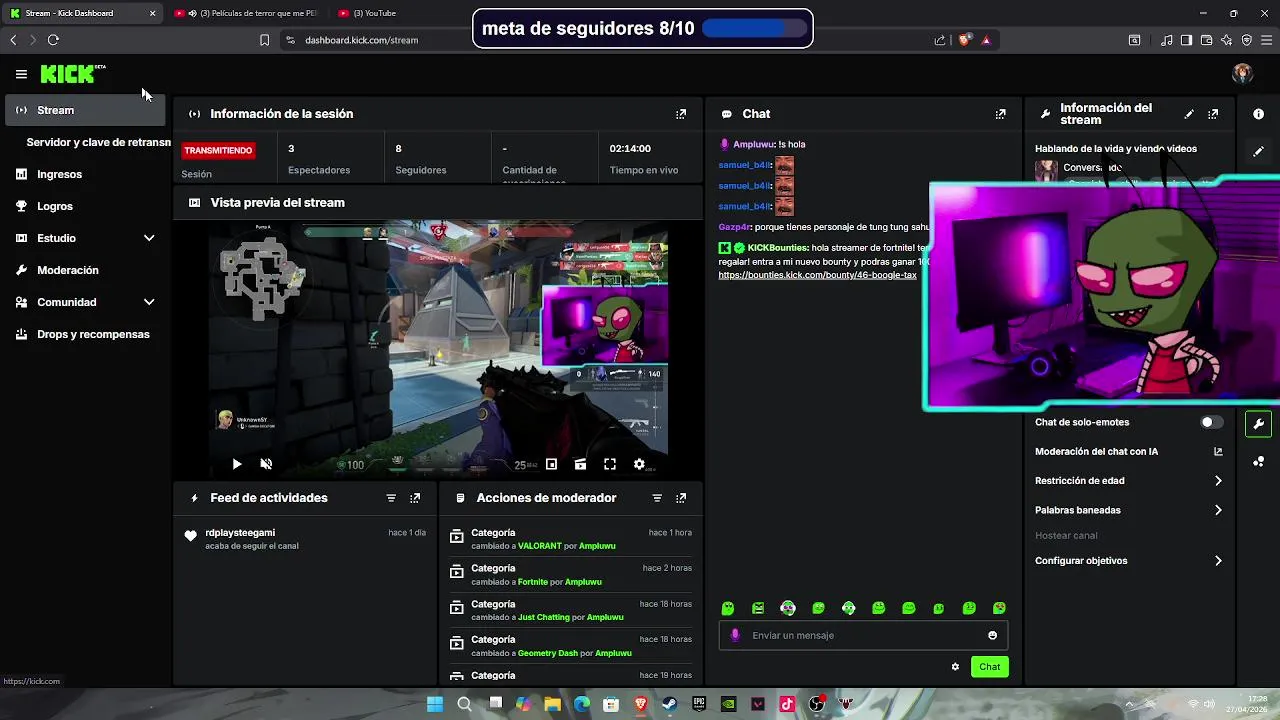Pop out the Feed de actividades panel
Viewport: 1280px width, 720px height.
coord(415,498)
